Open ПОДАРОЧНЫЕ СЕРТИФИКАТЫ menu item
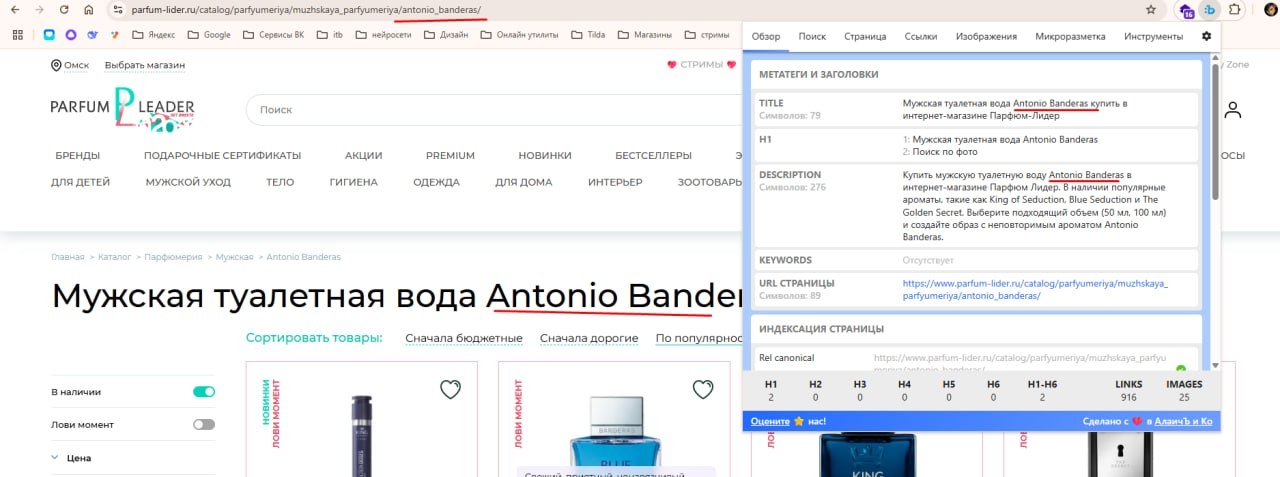 pyautogui.click(x=222, y=155)
